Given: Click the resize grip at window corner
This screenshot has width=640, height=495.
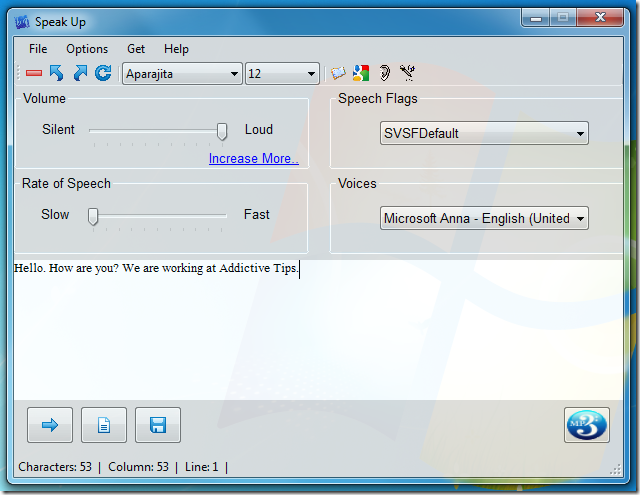Looking at the screenshot, I should coord(616,470).
